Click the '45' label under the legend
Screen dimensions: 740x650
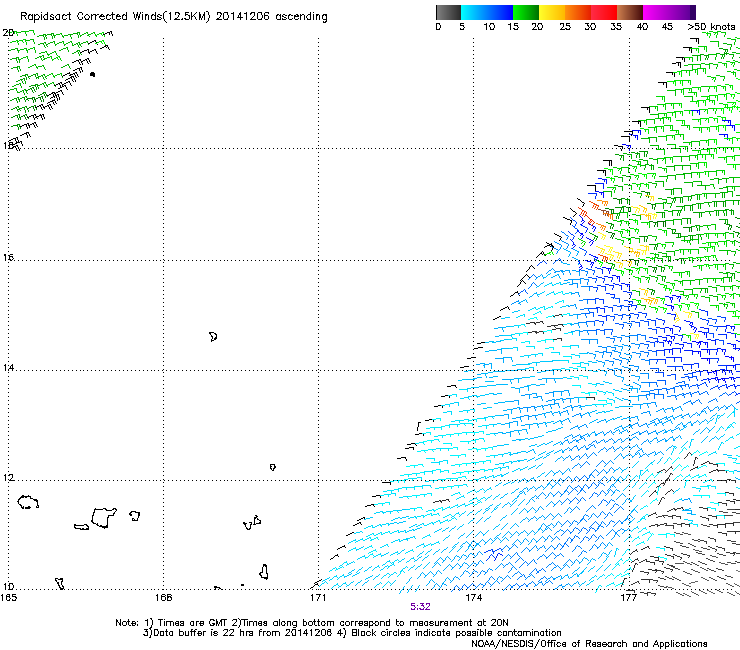tap(667, 27)
